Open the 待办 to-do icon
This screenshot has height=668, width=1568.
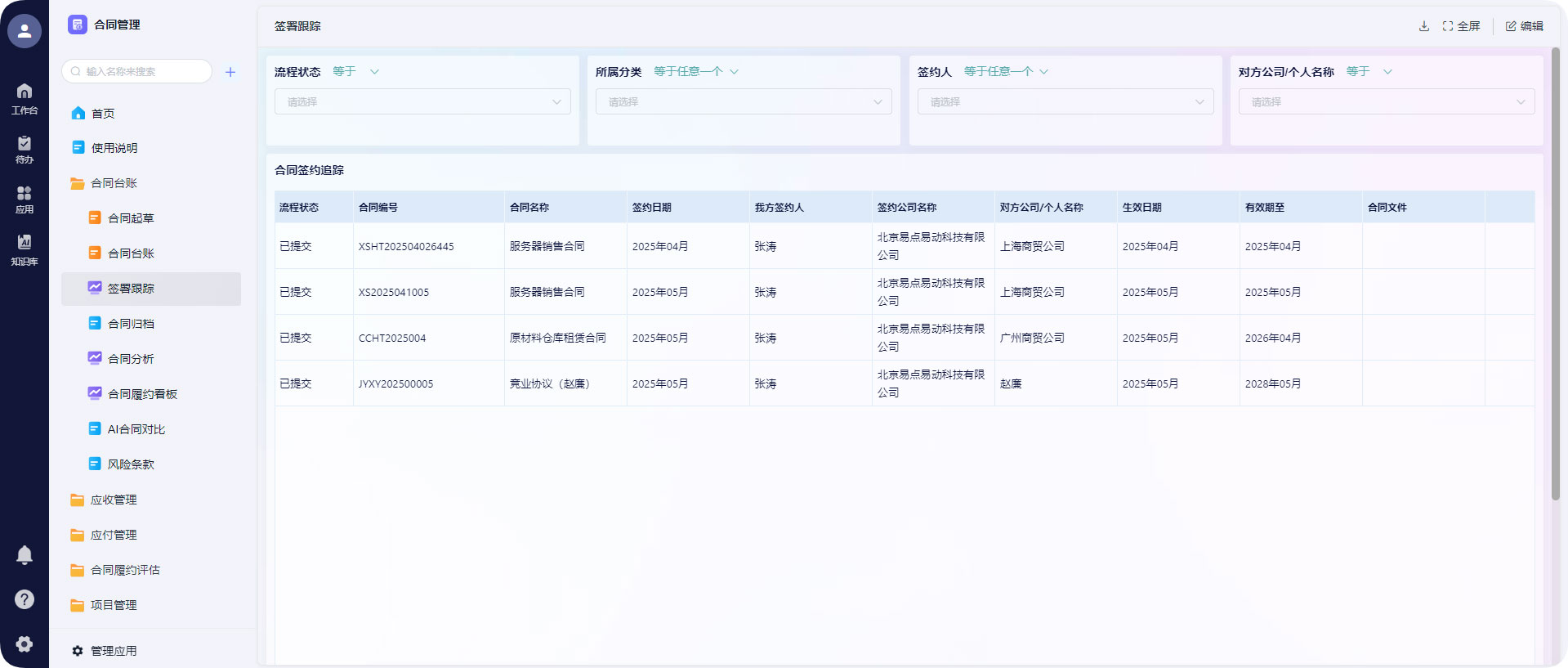point(25,149)
